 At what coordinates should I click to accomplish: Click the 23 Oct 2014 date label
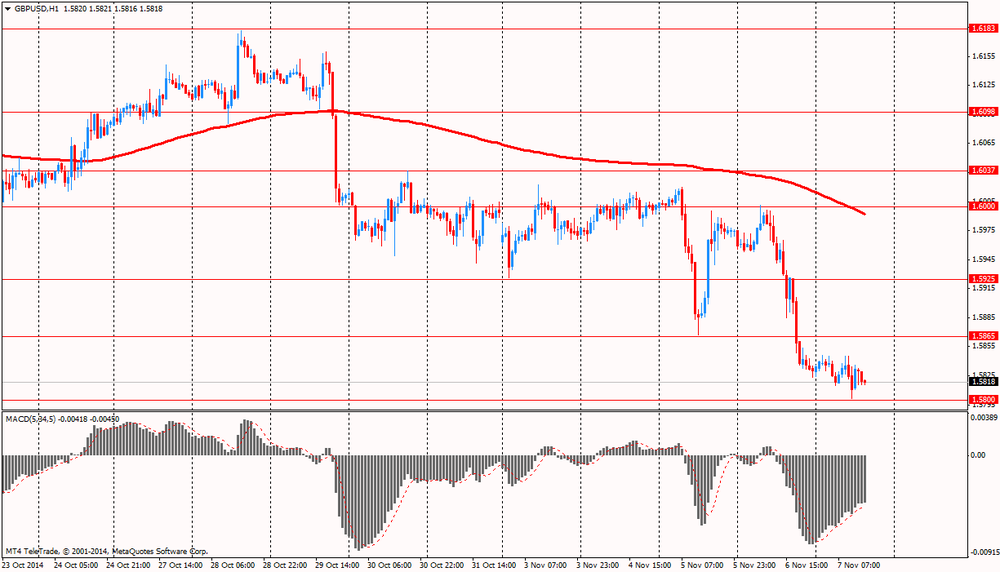coord(23,565)
